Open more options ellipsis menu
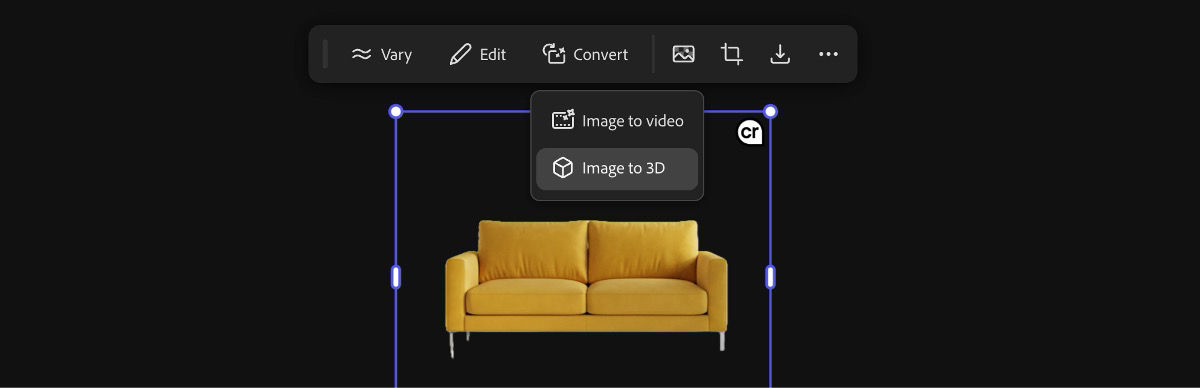 [x=828, y=54]
